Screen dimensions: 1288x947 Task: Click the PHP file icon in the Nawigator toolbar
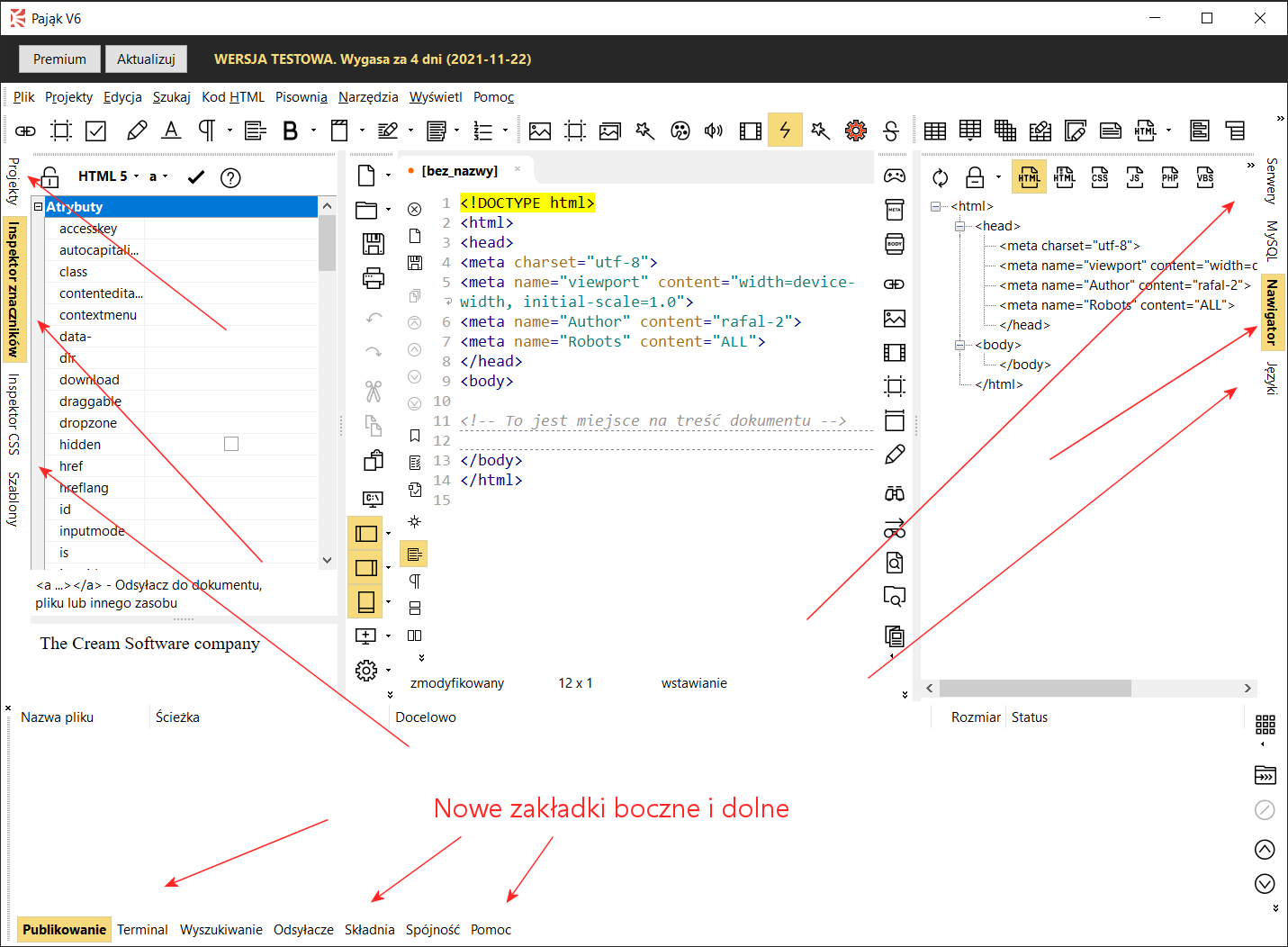click(1170, 177)
